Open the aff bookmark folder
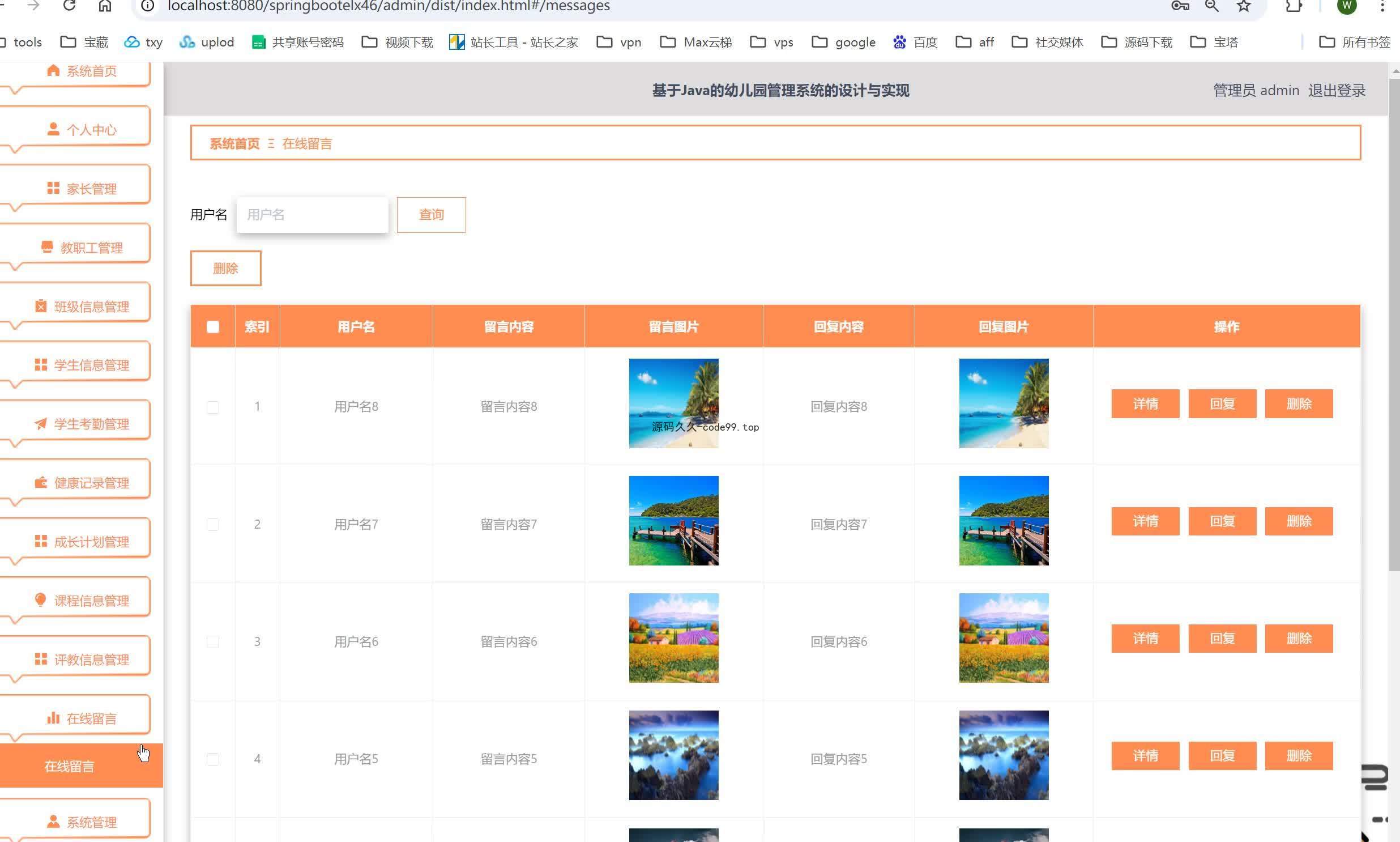This screenshot has width=1400, height=842. (x=975, y=42)
